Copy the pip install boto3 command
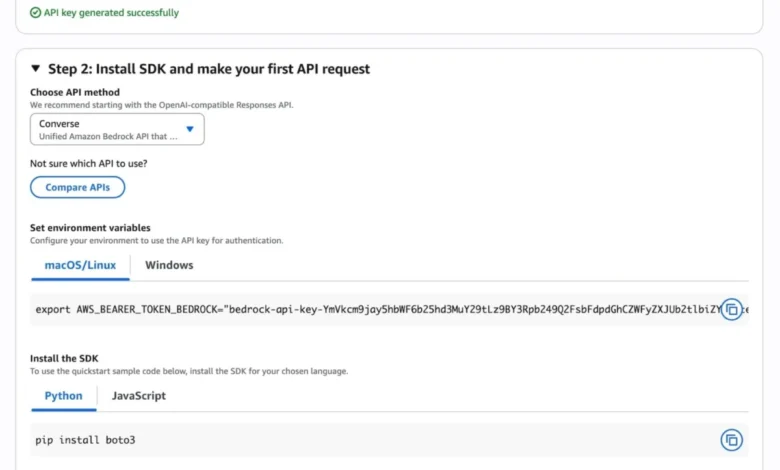780x470 pixels. [x=731, y=440]
